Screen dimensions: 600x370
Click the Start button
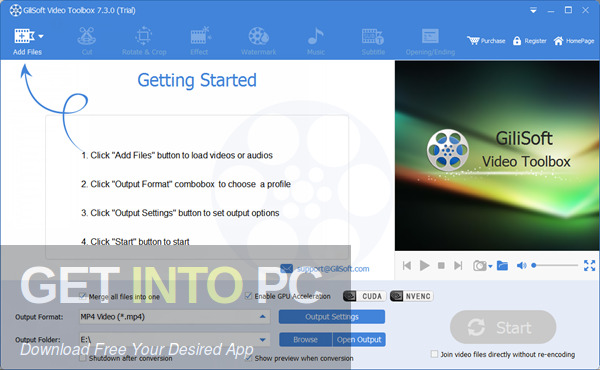pos(503,328)
